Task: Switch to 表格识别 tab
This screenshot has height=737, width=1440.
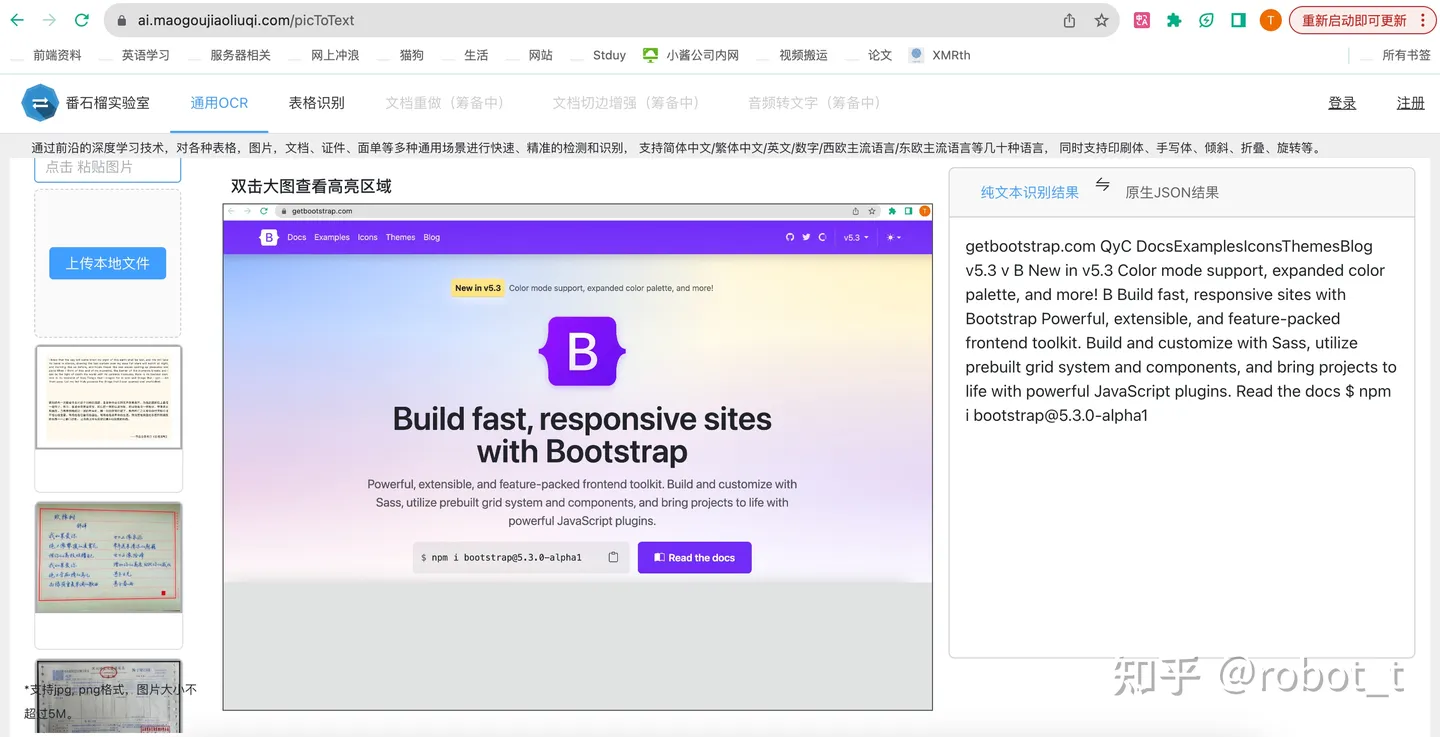Action: [x=317, y=102]
